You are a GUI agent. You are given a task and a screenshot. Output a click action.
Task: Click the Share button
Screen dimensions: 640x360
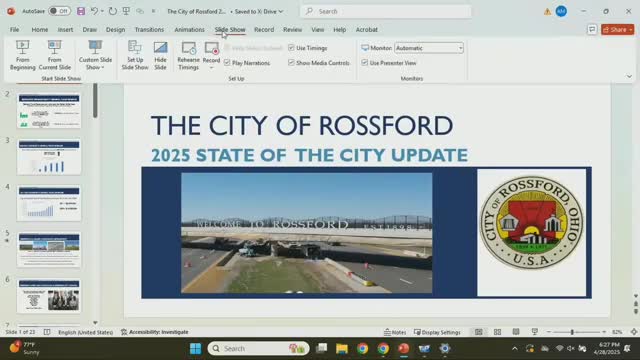(x=617, y=29)
